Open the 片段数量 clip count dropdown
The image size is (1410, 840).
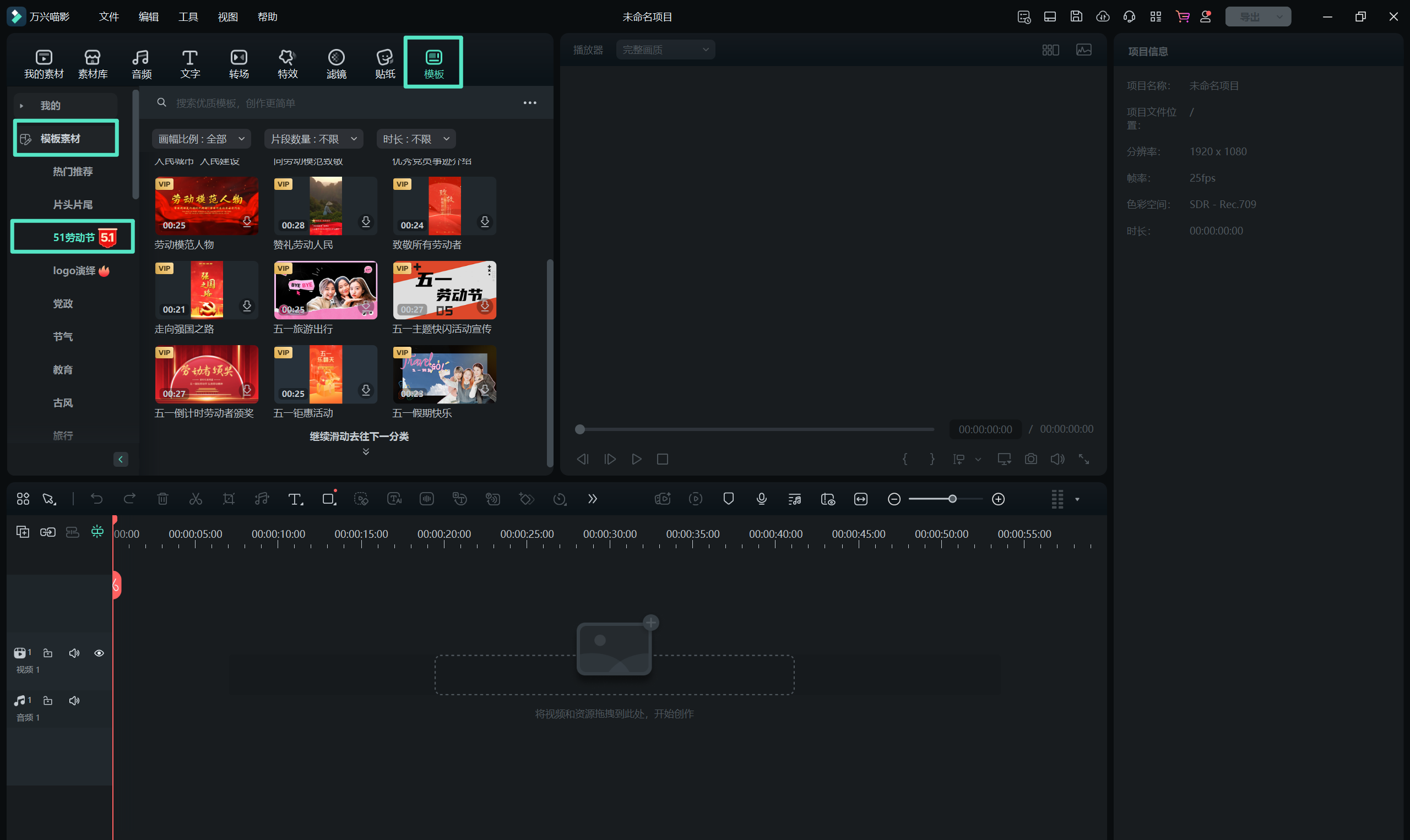pos(313,139)
